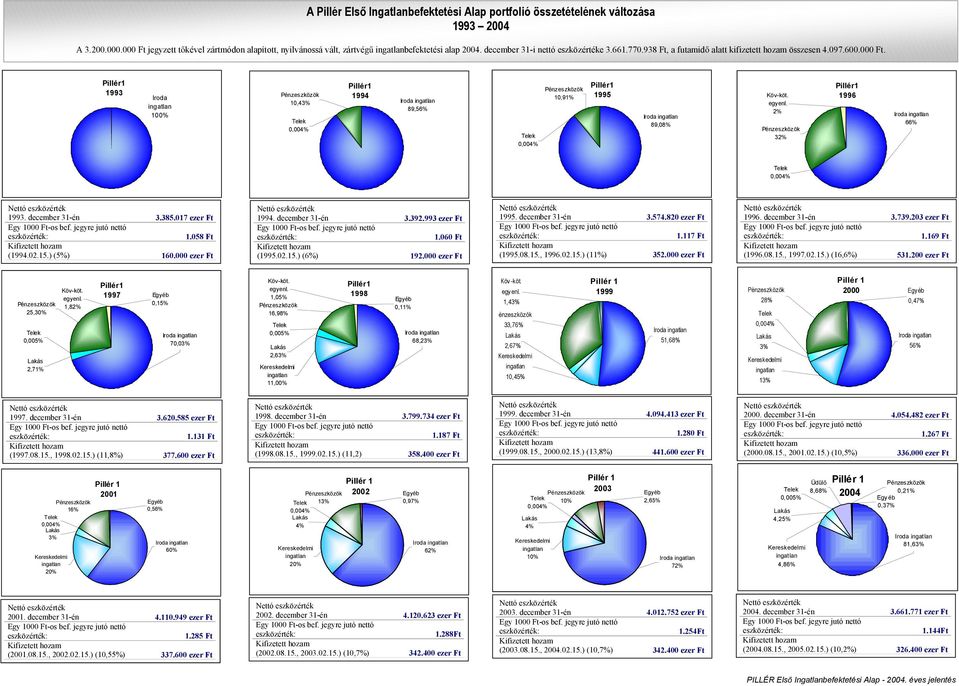Click the footer "PILLÉR Első Ingatlanbefektetési Alap - 2004. éves jelentés"
Screen dimensions: 959x686
click(x=851, y=680)
